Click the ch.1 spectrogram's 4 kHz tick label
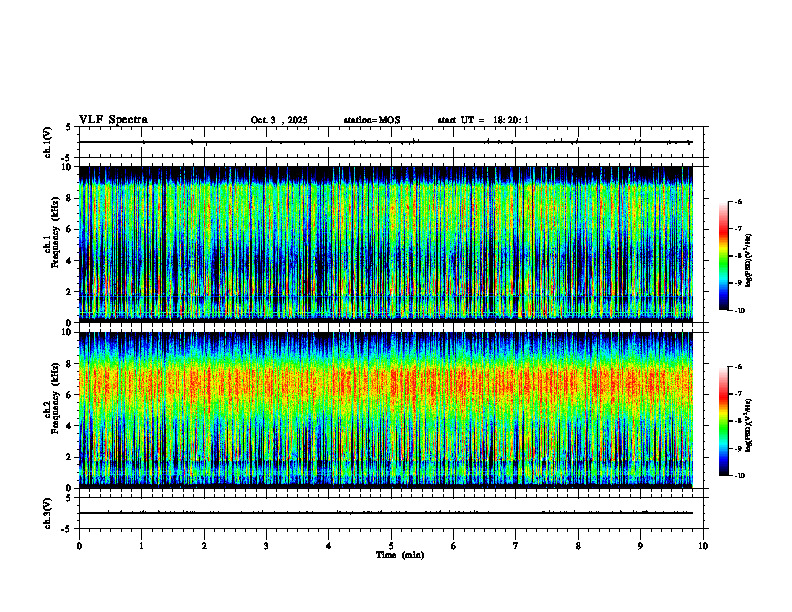The height and width of the screenshot is (612, 792). point(69,261)
